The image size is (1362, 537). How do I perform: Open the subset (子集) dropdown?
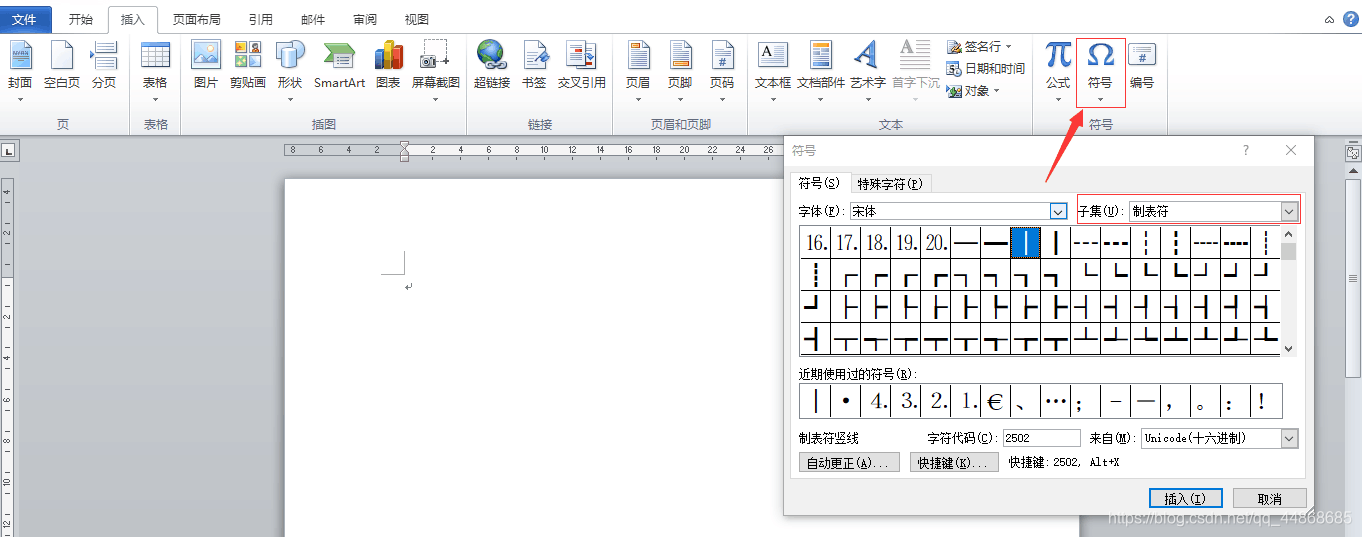[x=1289, y=211]
